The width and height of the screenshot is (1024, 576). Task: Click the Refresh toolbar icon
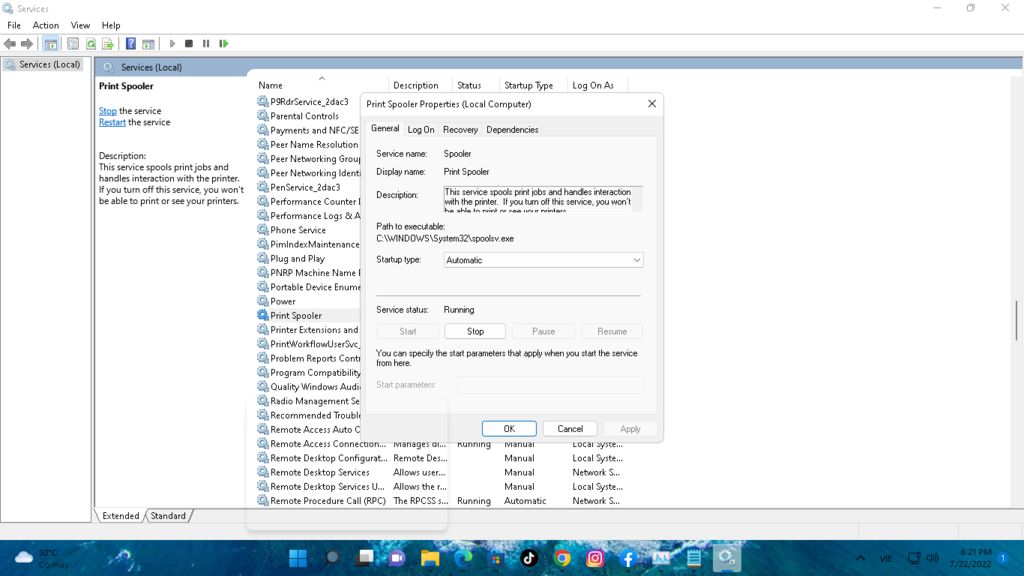pyautogui.click(x=91, y=44)
